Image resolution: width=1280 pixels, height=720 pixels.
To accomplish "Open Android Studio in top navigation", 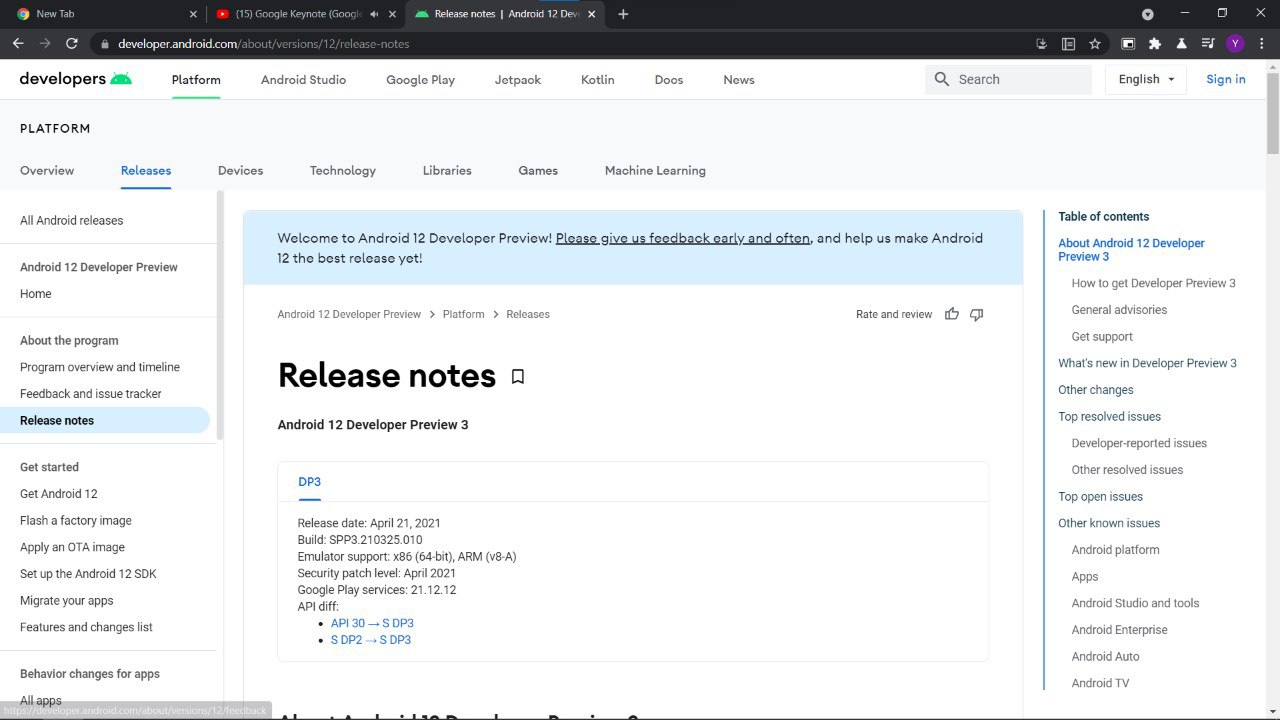I will (303, 80).
